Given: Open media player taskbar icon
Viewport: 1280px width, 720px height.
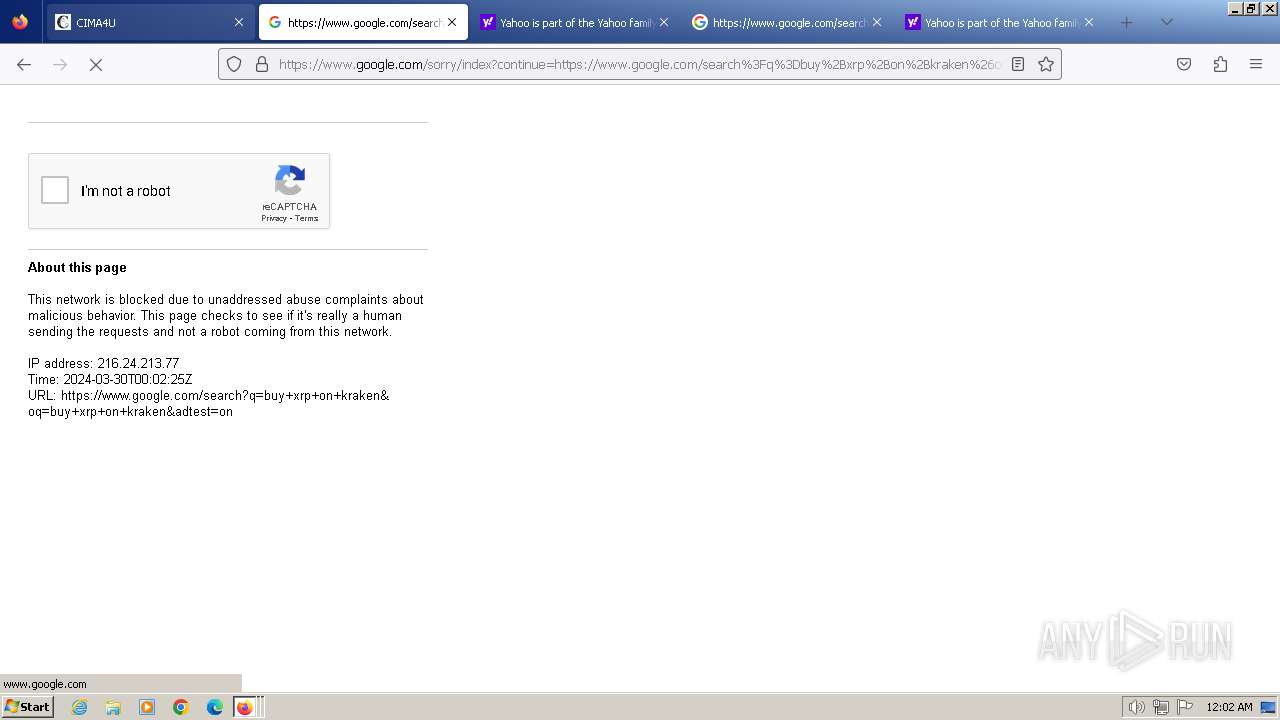Looking at the screenshot, I should (147, 707).
